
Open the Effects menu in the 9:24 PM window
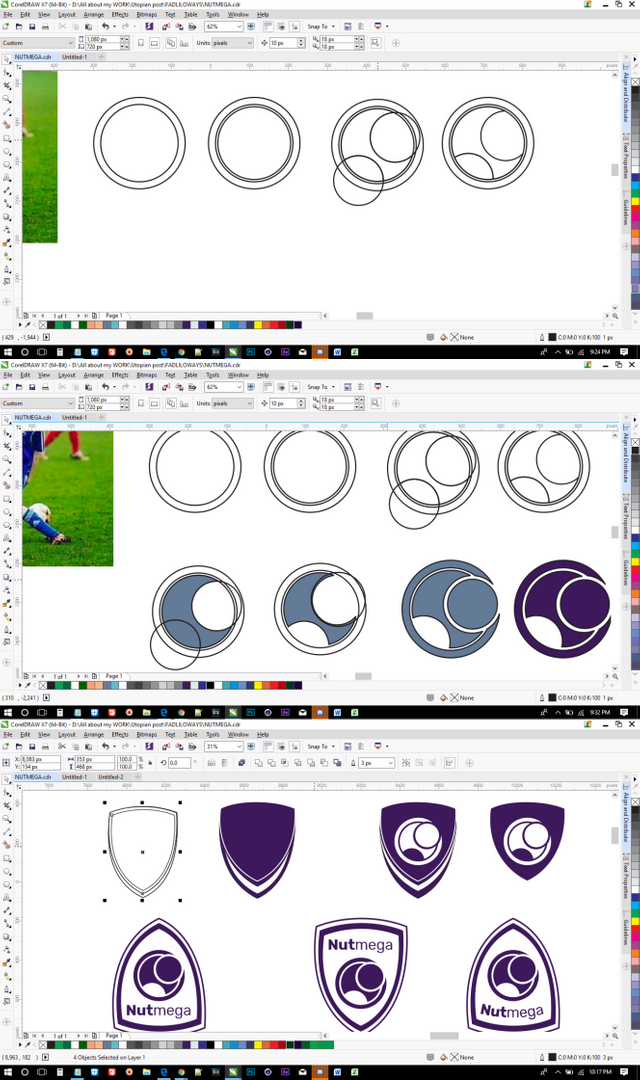tap(120, 14)
